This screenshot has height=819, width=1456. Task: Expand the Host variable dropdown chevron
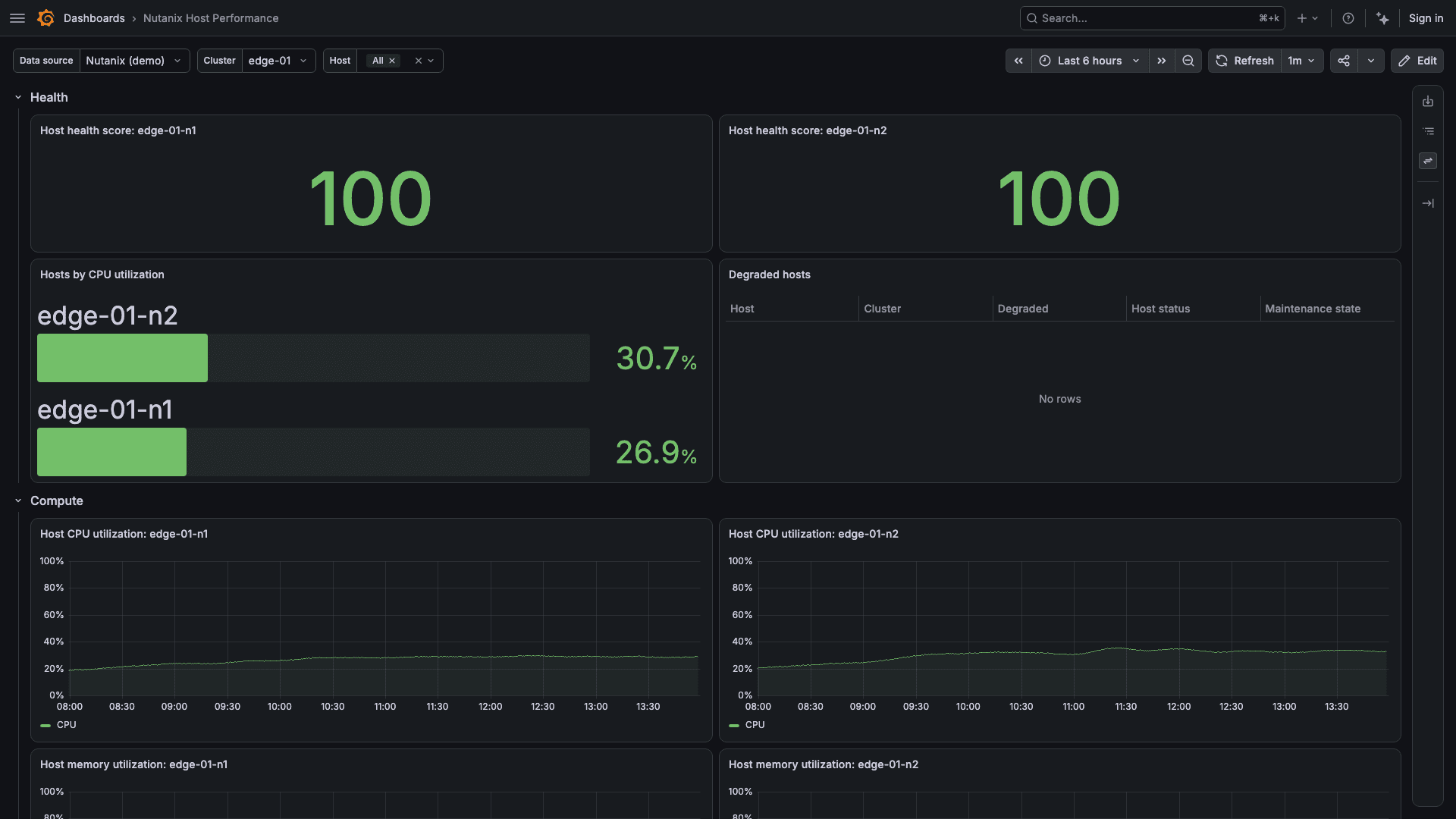(x=431, y=61)
